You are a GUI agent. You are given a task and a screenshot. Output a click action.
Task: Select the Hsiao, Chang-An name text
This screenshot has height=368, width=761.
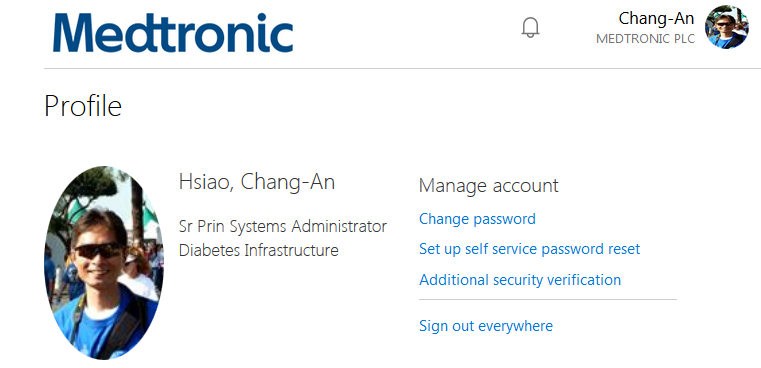[257, 182]
